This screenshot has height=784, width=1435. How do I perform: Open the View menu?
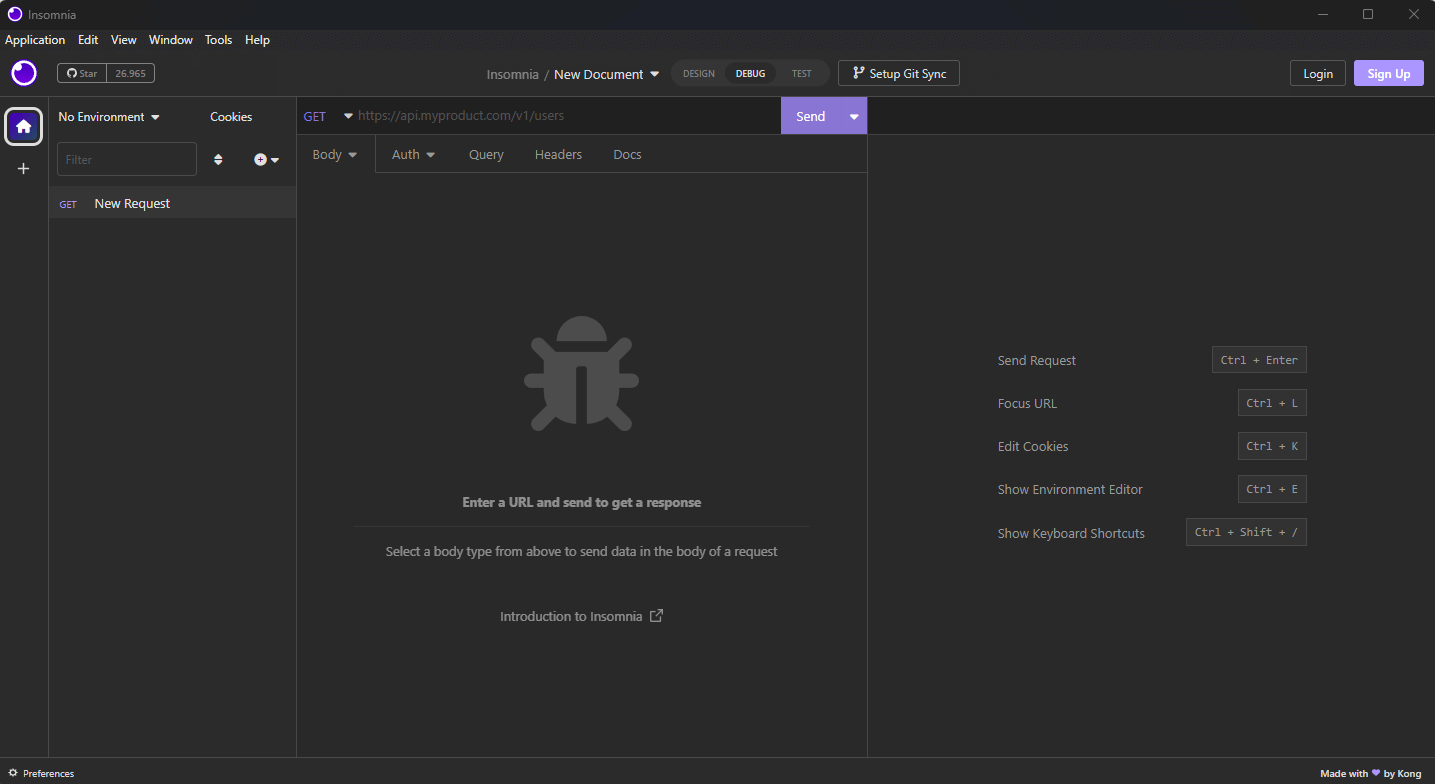coord(124,40)
